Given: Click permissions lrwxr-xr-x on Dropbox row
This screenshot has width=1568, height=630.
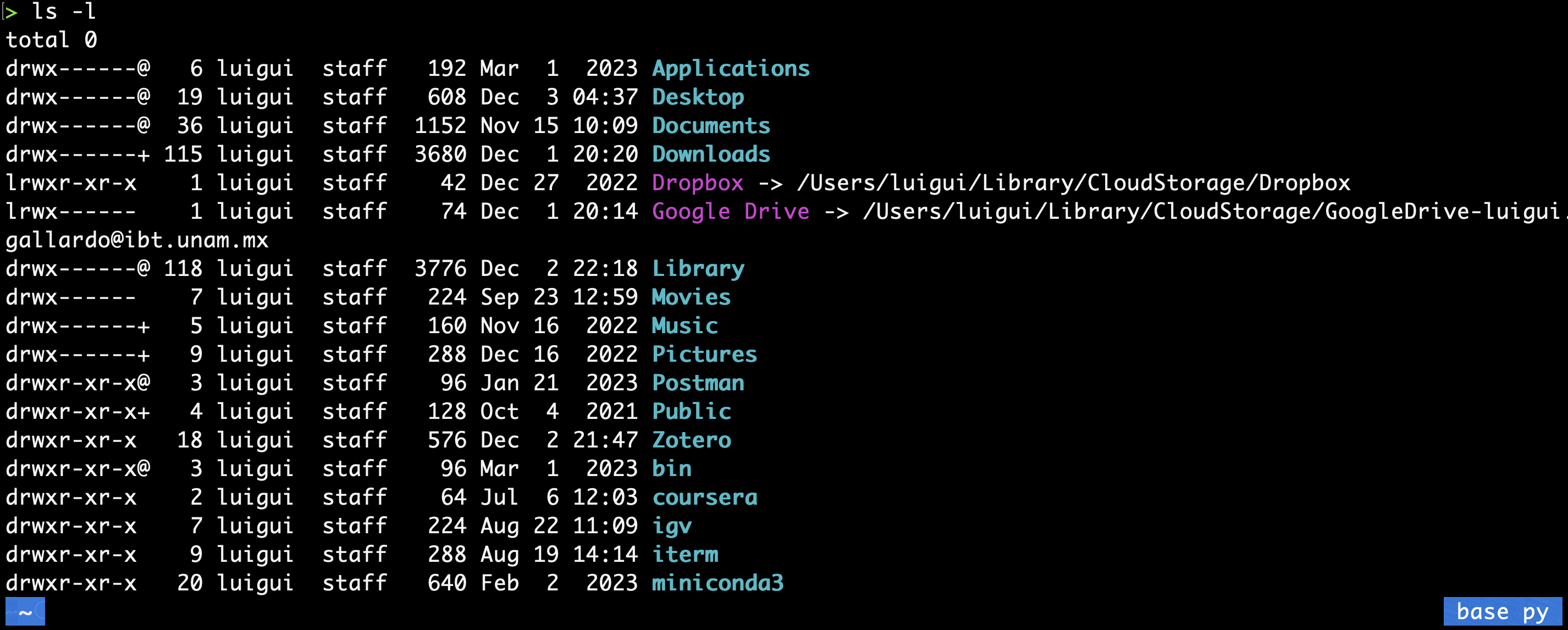Looking at the screenshot, I should (x=71, y=183).
